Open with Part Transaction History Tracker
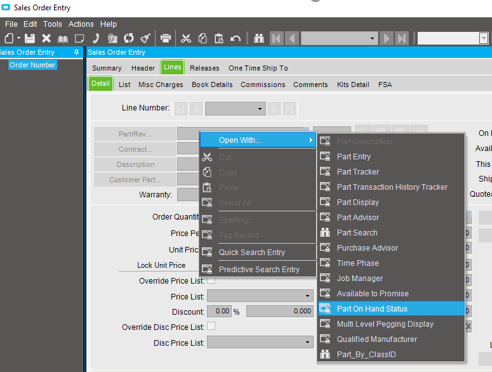492x372 pixels. tap(391, 187)
